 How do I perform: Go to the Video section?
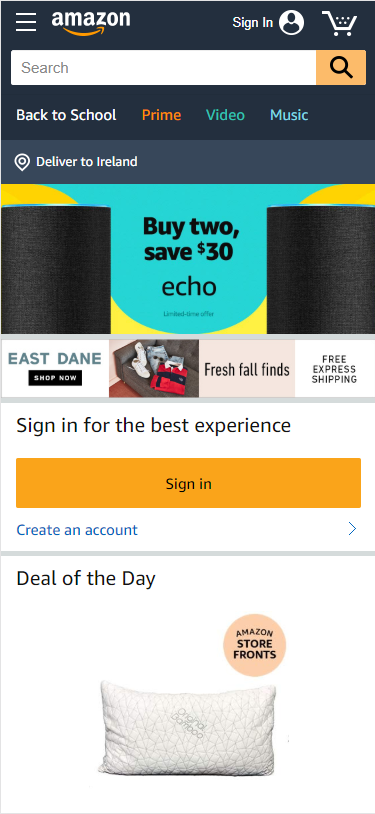225,115
